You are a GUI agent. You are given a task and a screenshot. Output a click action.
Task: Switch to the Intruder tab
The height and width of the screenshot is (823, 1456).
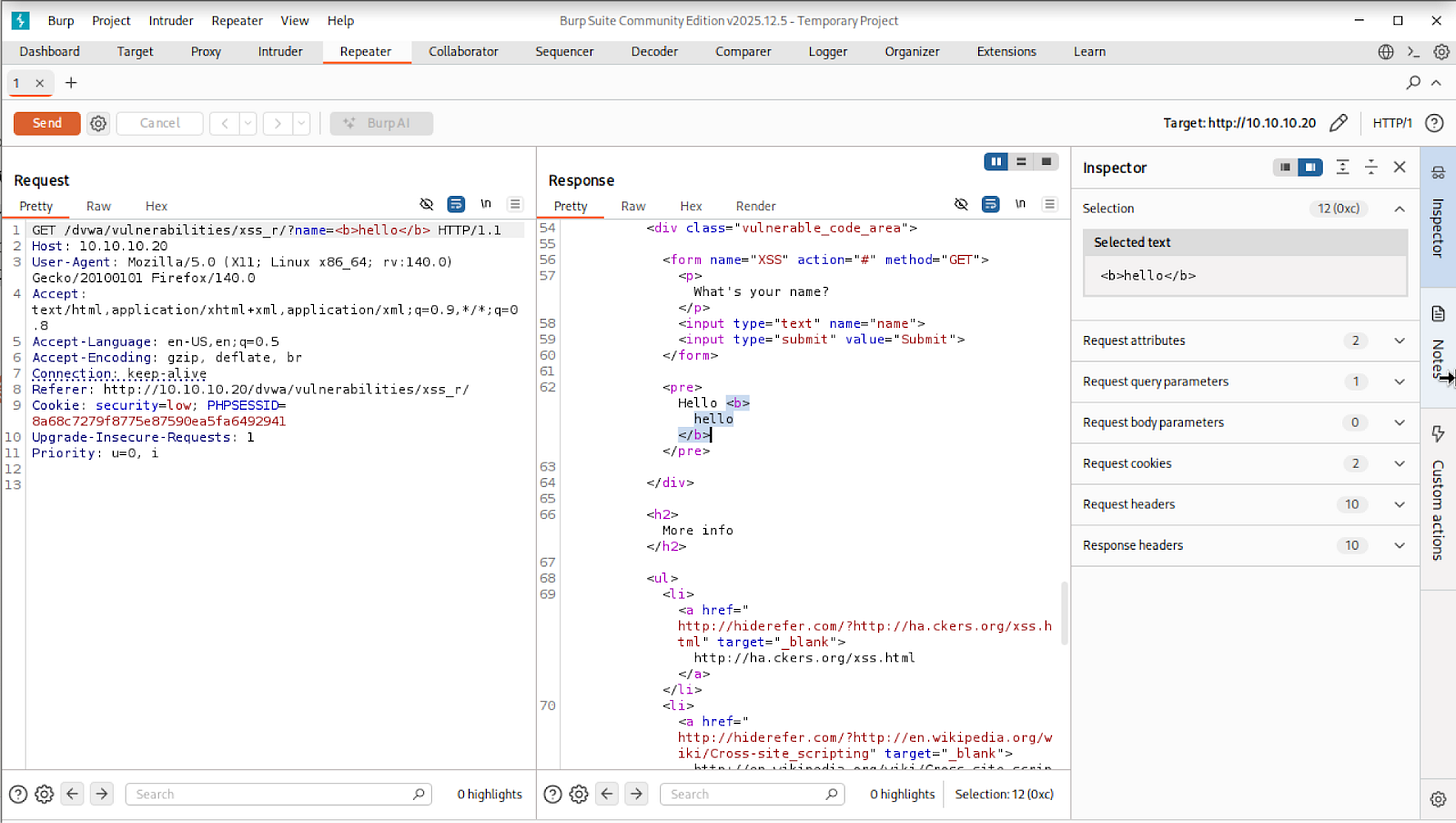[280, 52]
